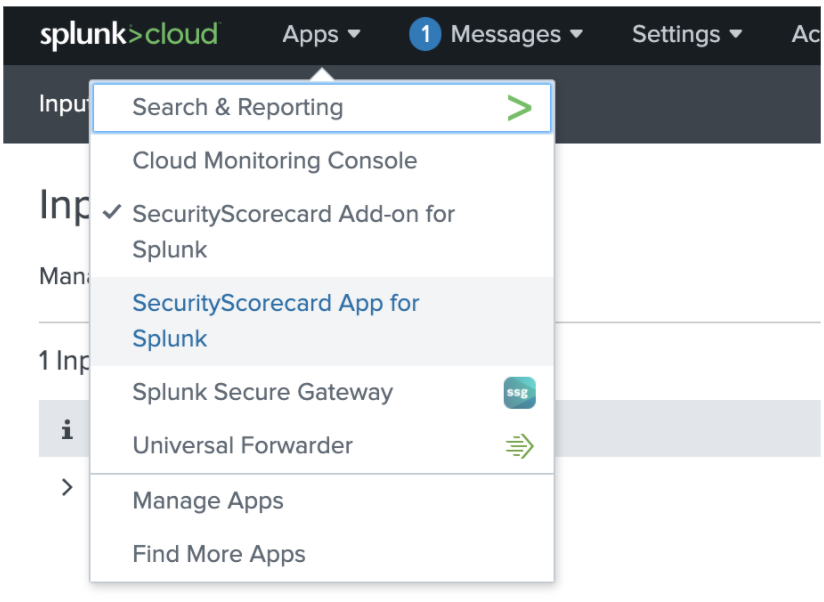Open Find More Apps
This screenshot has width=824, height=602.
point(322,554)
